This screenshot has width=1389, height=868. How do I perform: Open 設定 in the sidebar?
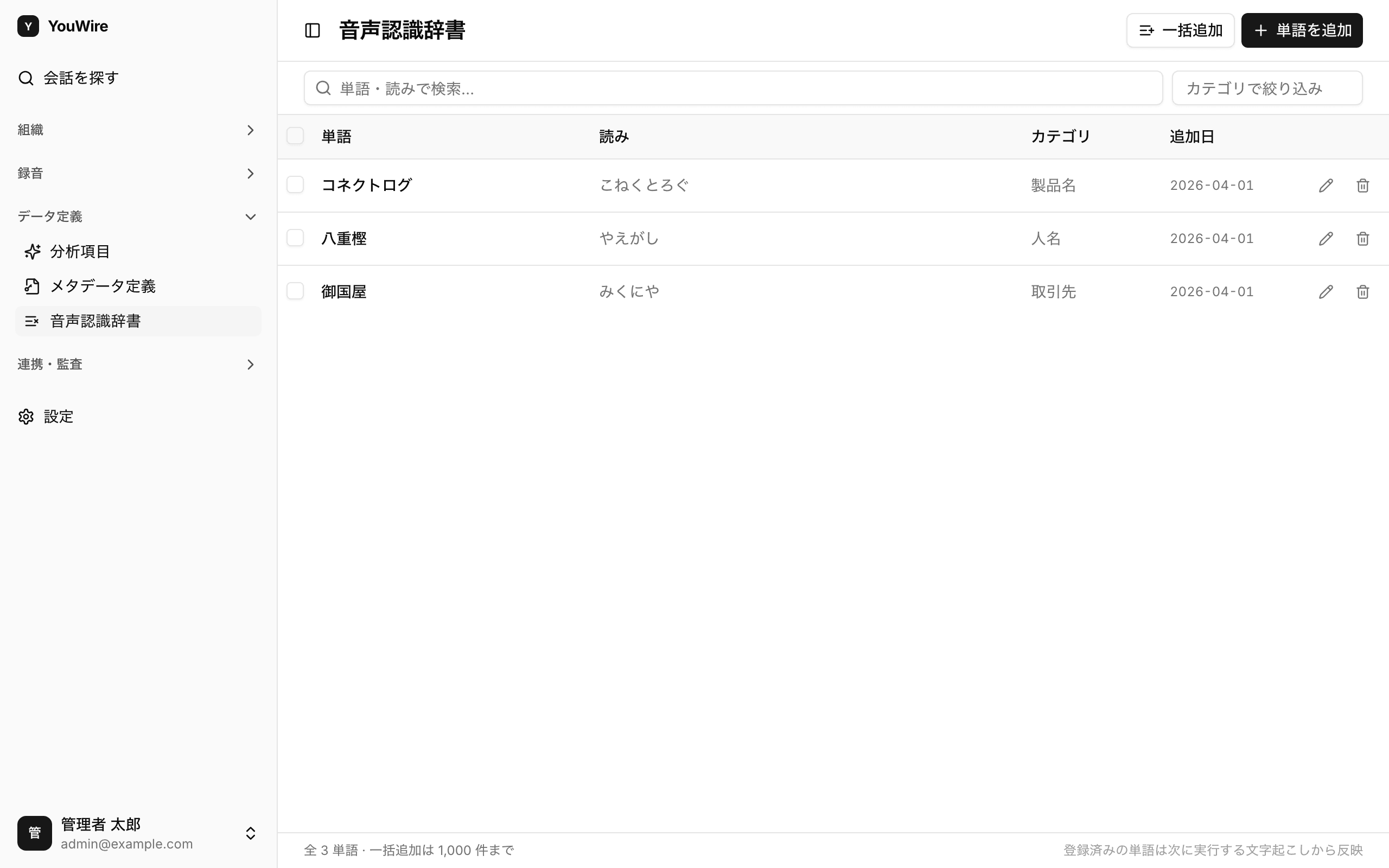(138, 416)
